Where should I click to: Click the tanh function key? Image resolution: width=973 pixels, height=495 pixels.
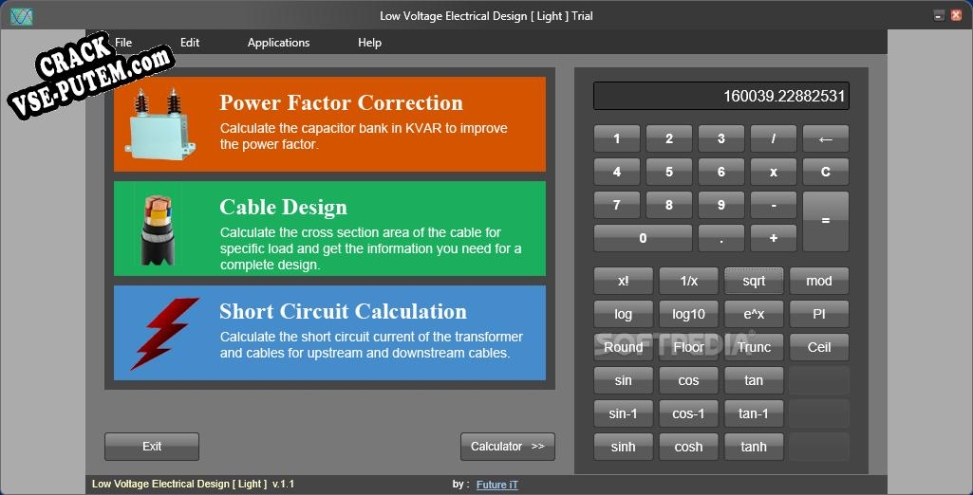click(x=754, y=447)
